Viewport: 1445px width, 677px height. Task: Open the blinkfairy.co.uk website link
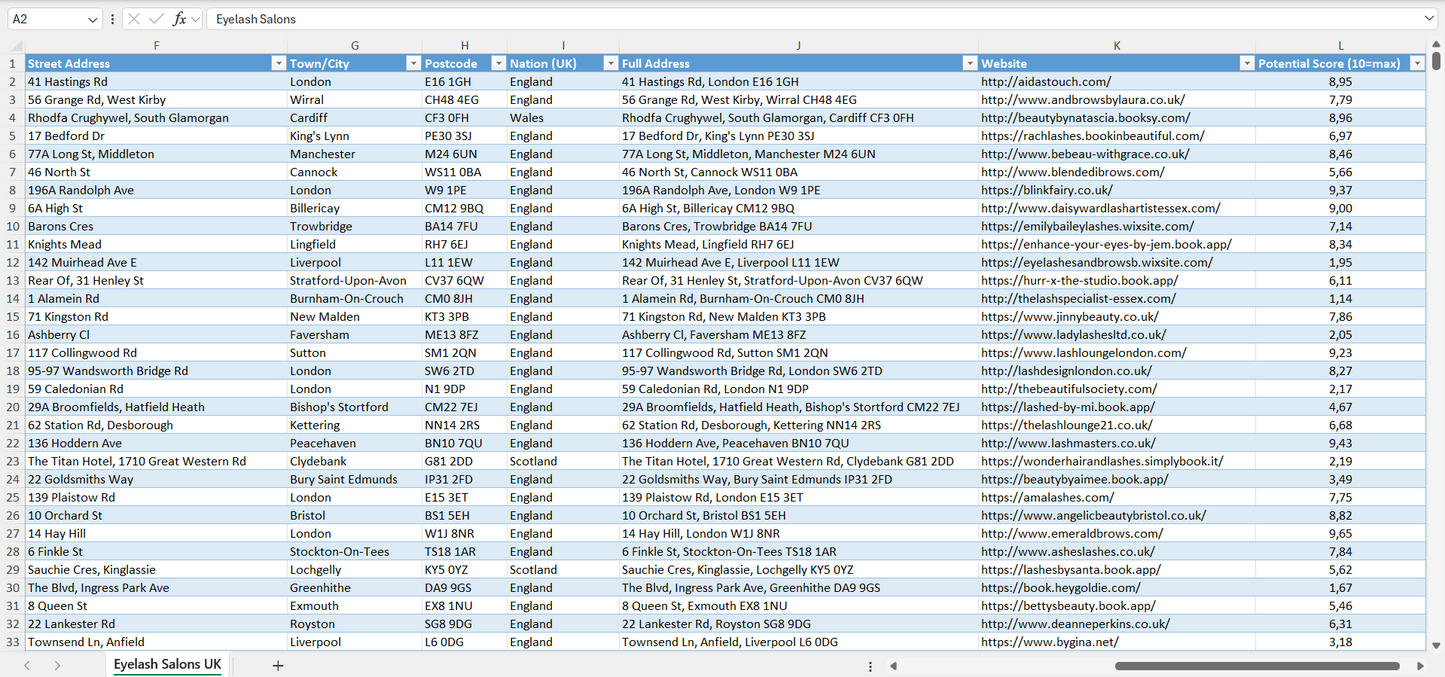pyautogui.click(x=1046, y=190)
